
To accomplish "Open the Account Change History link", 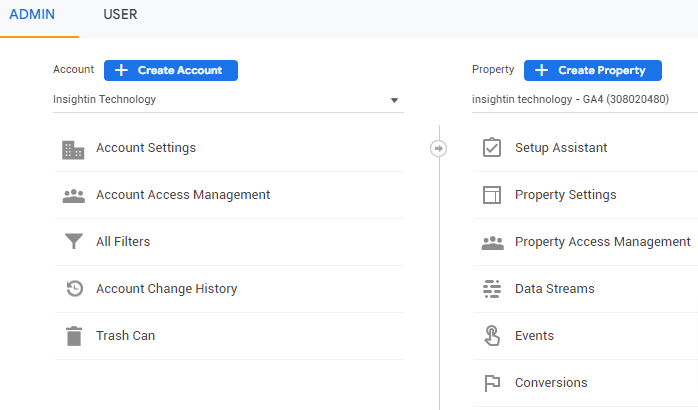I will tap(166, 289).
